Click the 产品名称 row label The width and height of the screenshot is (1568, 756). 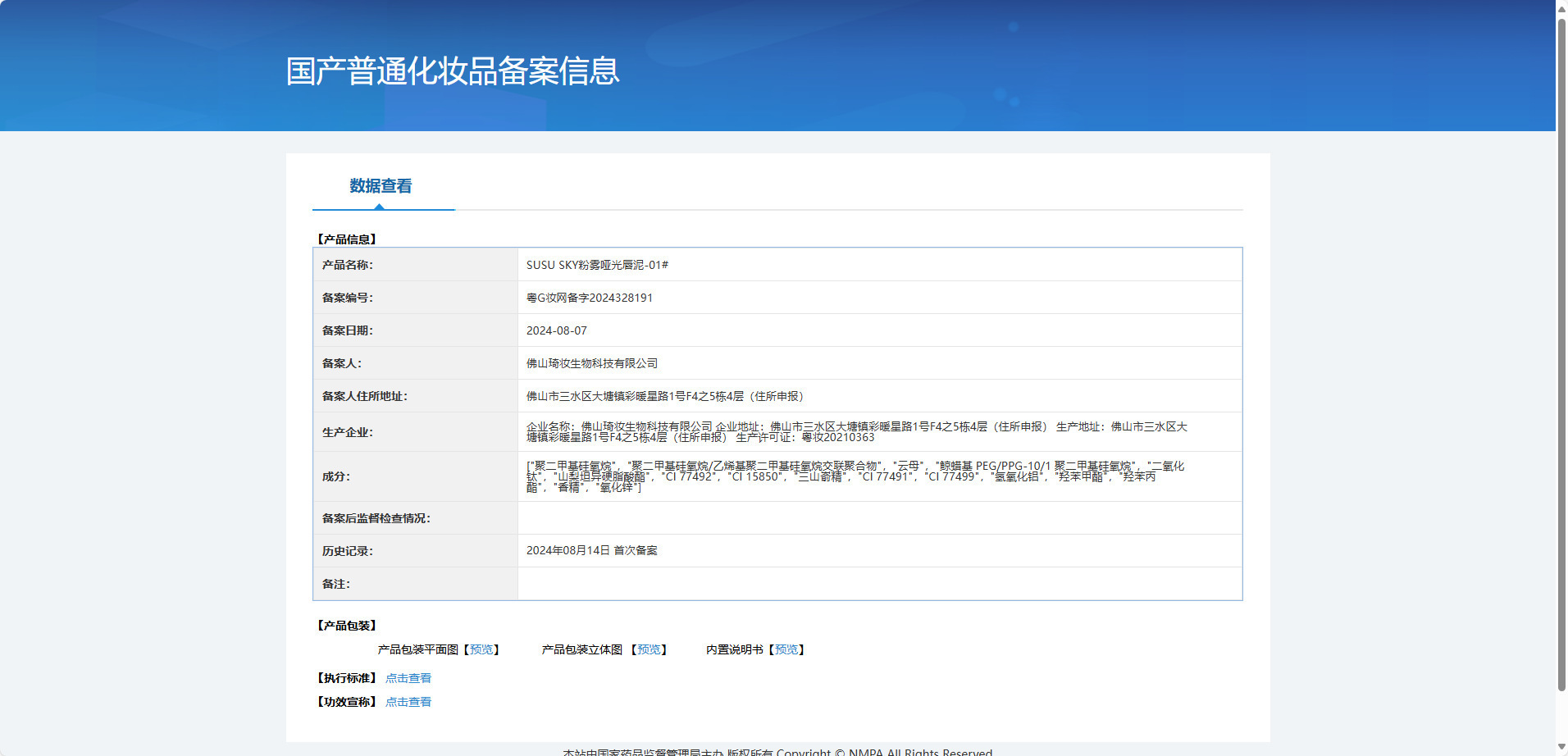(347, 265)
